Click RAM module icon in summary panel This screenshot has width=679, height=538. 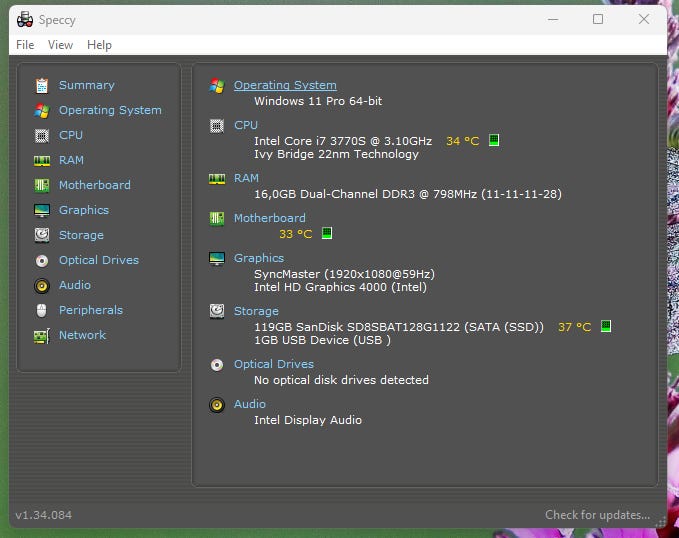click(217, 178)
